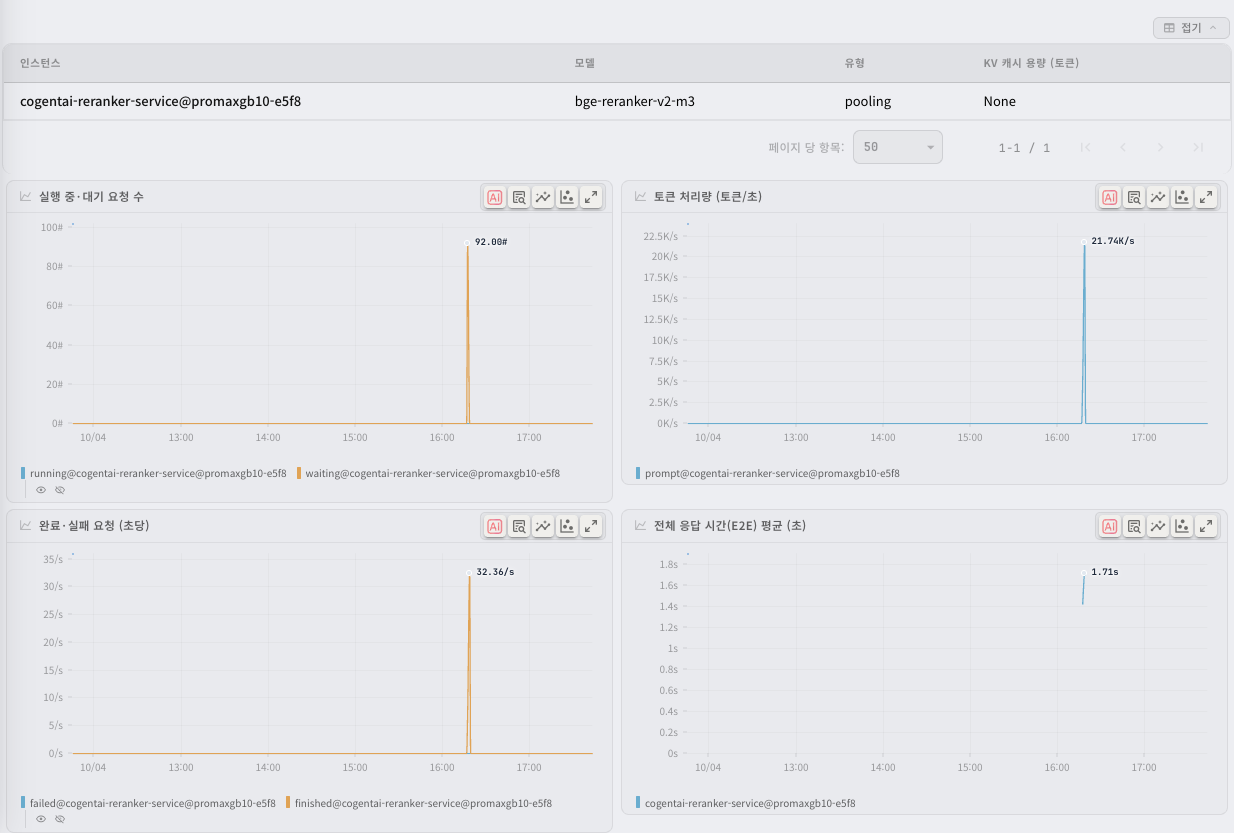Switch token throughput chart to scatter view
The width and height of the screenshot is (1234, 833).
[1182, 197]
